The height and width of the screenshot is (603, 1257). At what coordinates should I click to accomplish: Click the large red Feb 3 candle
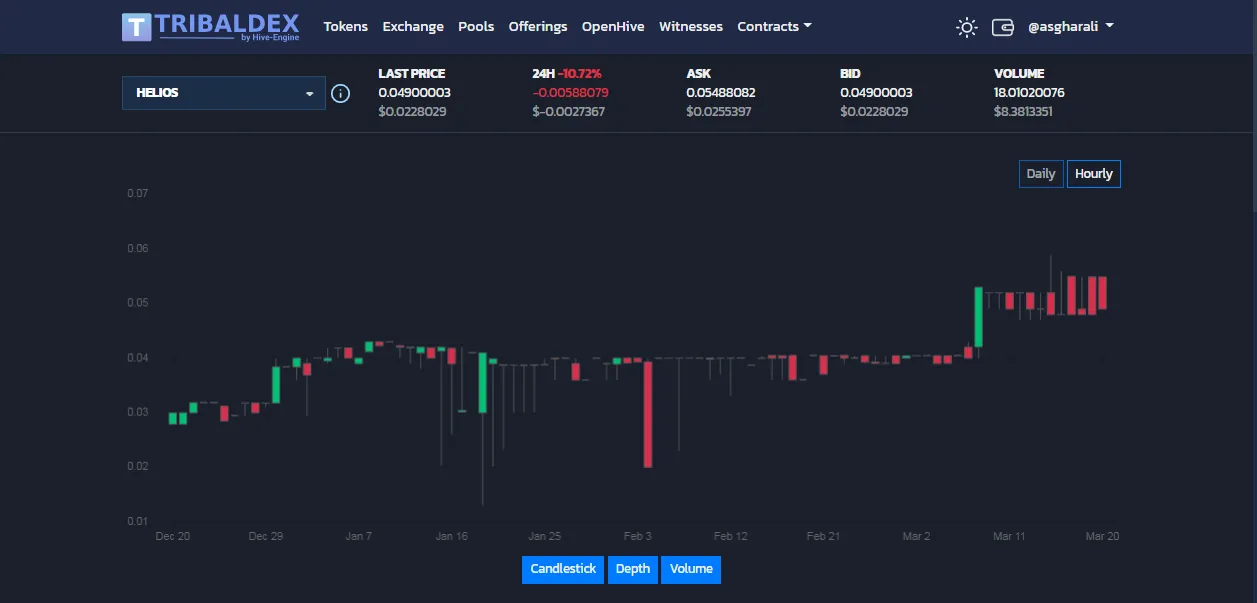[x=648, y=414]
